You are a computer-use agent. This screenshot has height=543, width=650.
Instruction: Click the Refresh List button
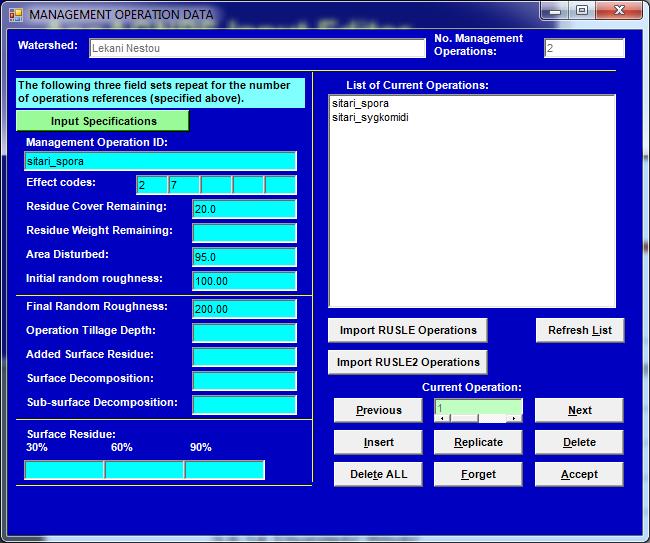[580, 330]
